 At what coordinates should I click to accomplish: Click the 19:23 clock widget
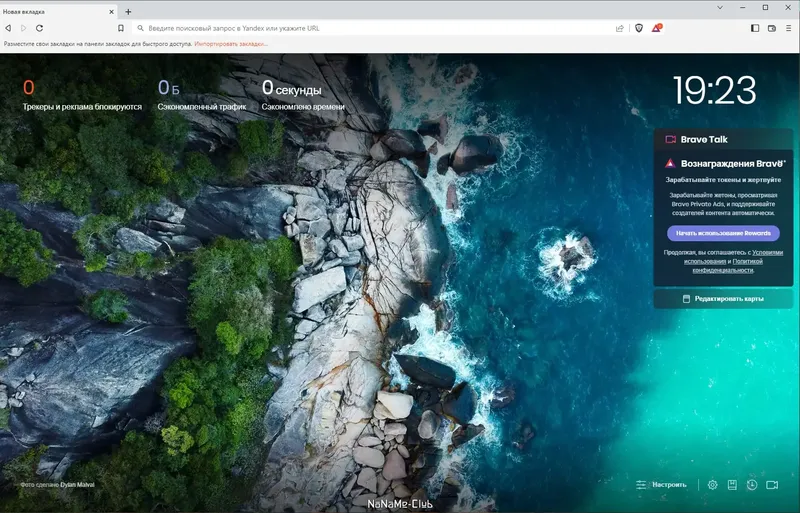[x=715, y=91]
